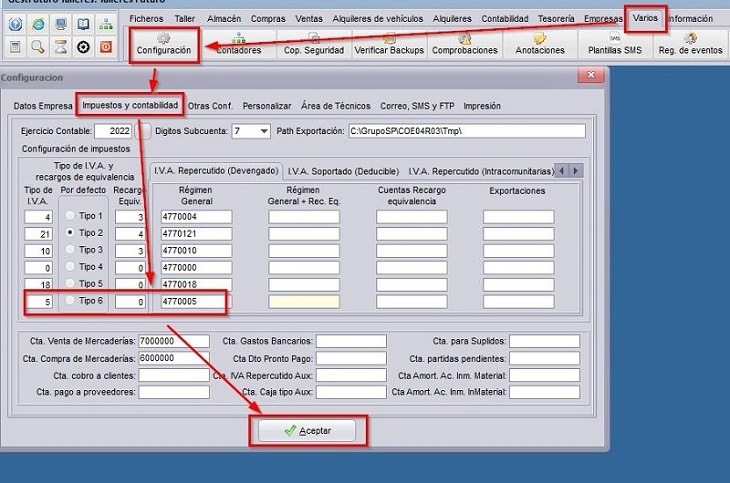Image resolution: width=730 pixels, height=483 pixels.
Task: Click the Cta. Compra de Mercaderías field
Action: click(x=174, y=358)
